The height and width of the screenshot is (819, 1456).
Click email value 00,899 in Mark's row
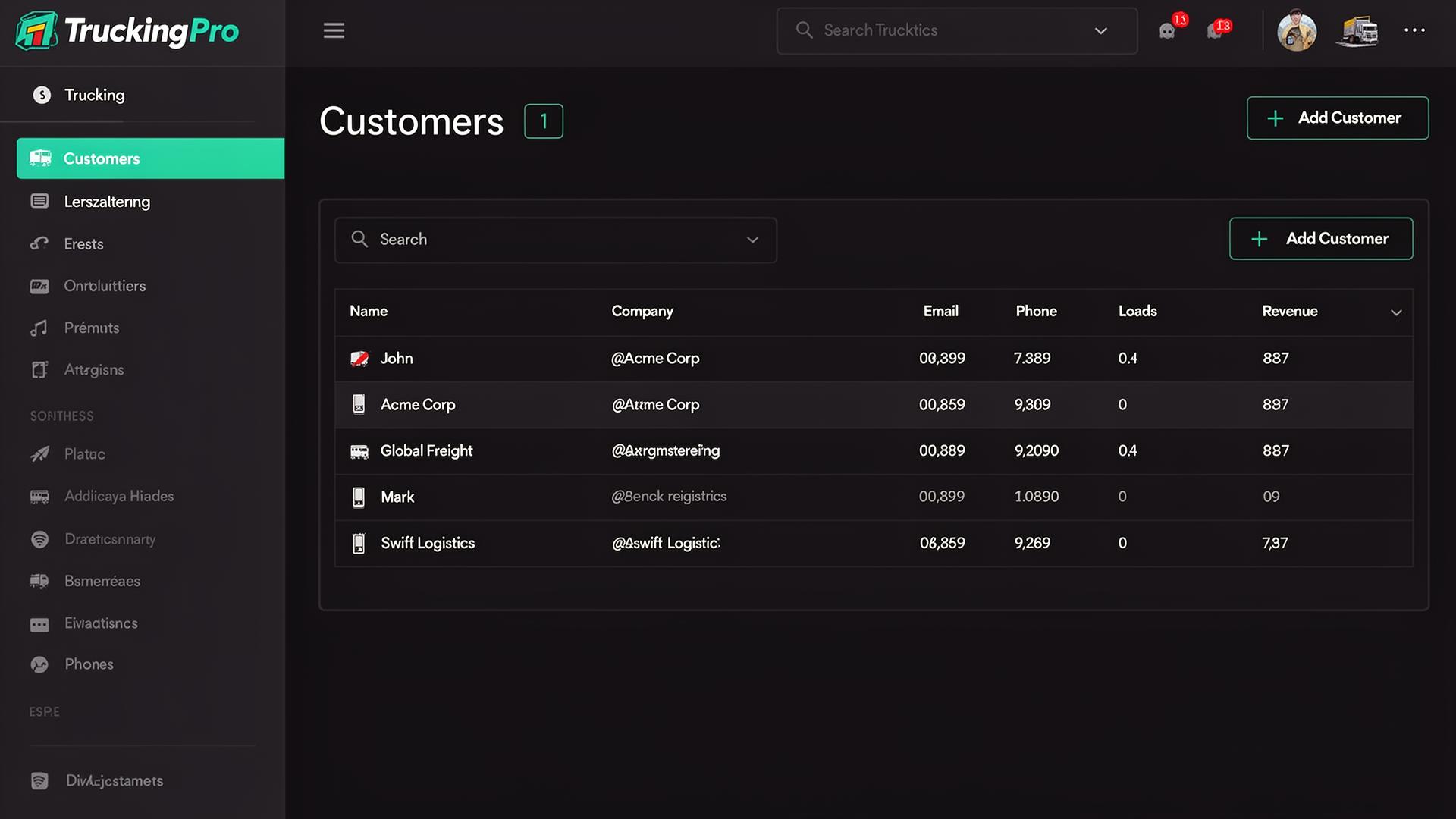[x=942, y=497]
